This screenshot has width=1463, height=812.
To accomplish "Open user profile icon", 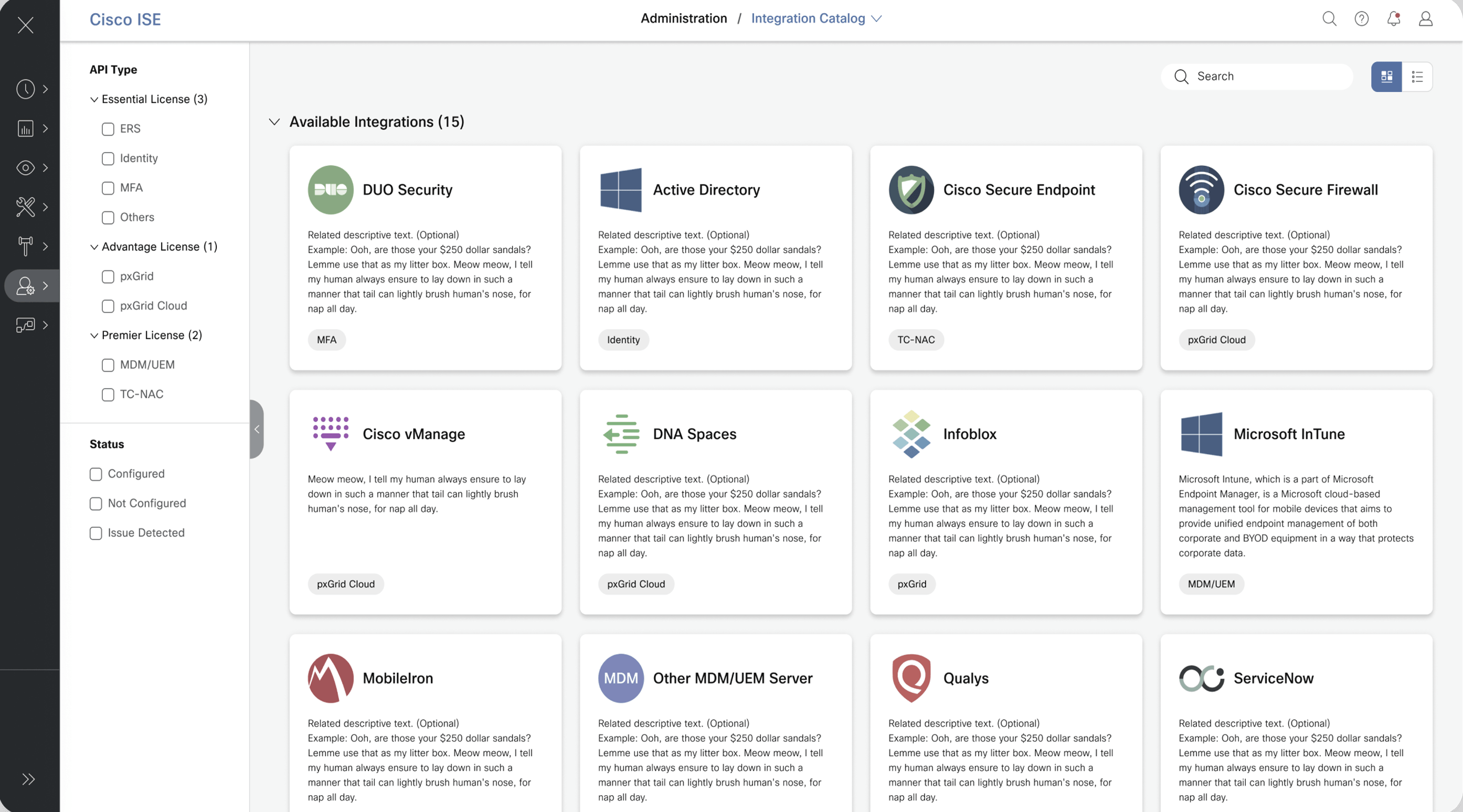I will click(1426, 19).
